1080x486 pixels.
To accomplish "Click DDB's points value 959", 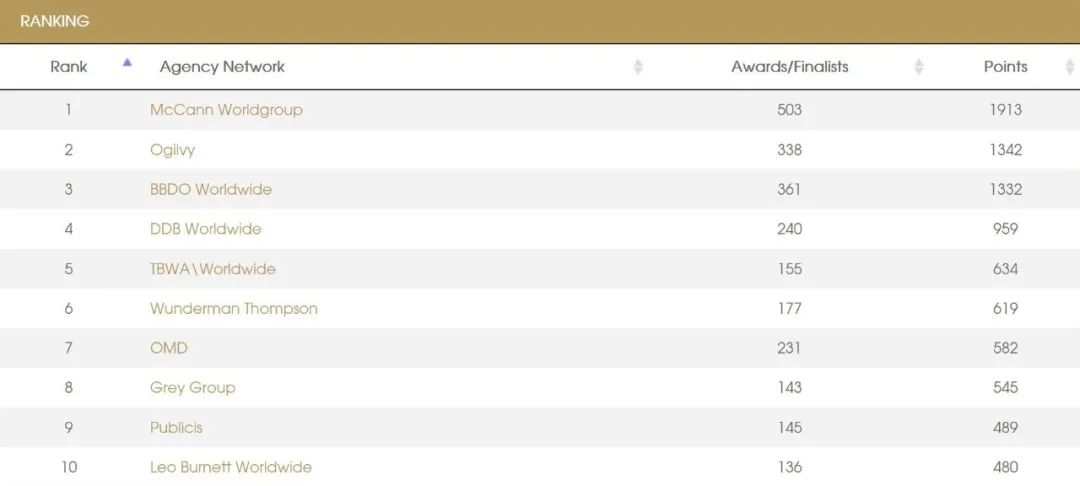I will 1006,229.
